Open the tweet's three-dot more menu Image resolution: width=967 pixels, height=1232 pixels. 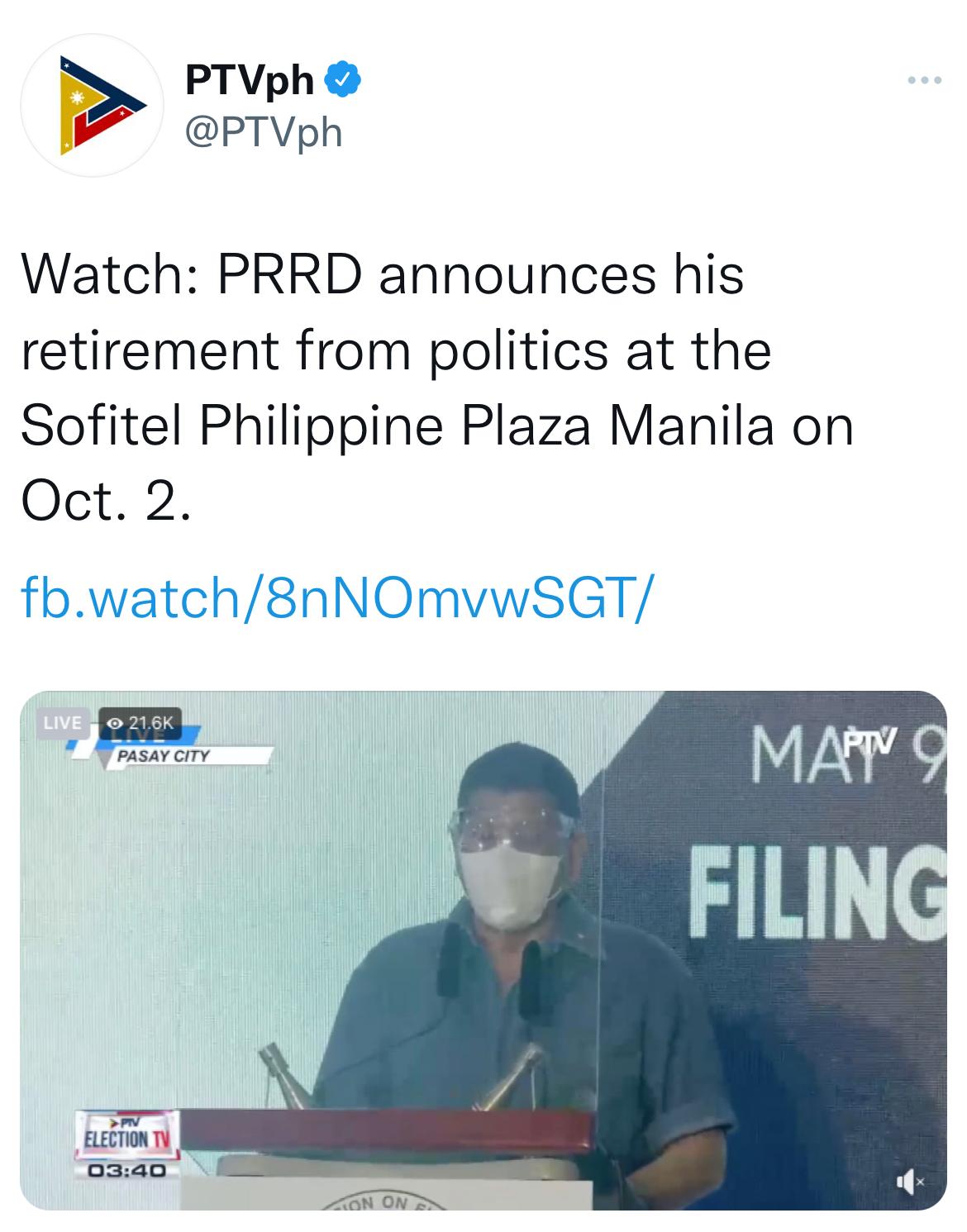pos(924,81)
